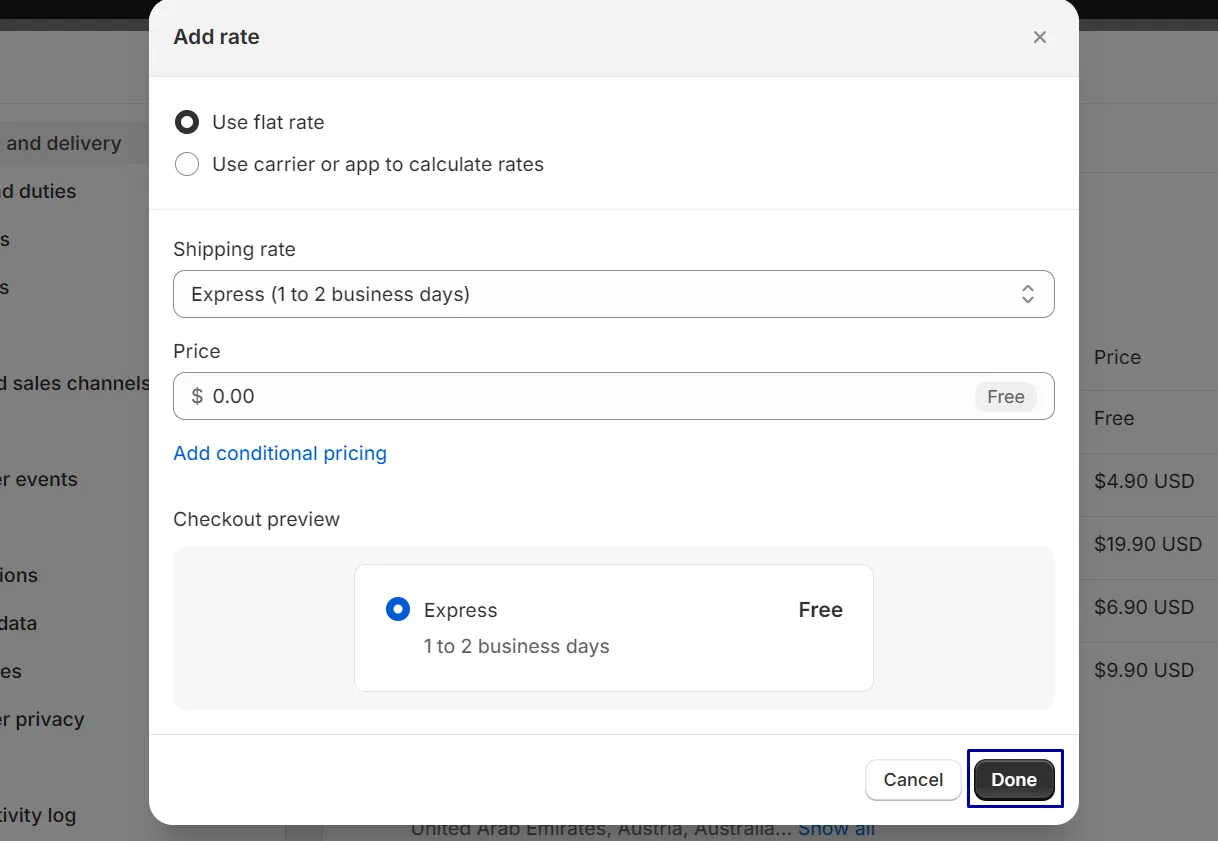The image size is (1218, 841).
Task: Open the 'er events' settings sidebar item
Action: 39,479
